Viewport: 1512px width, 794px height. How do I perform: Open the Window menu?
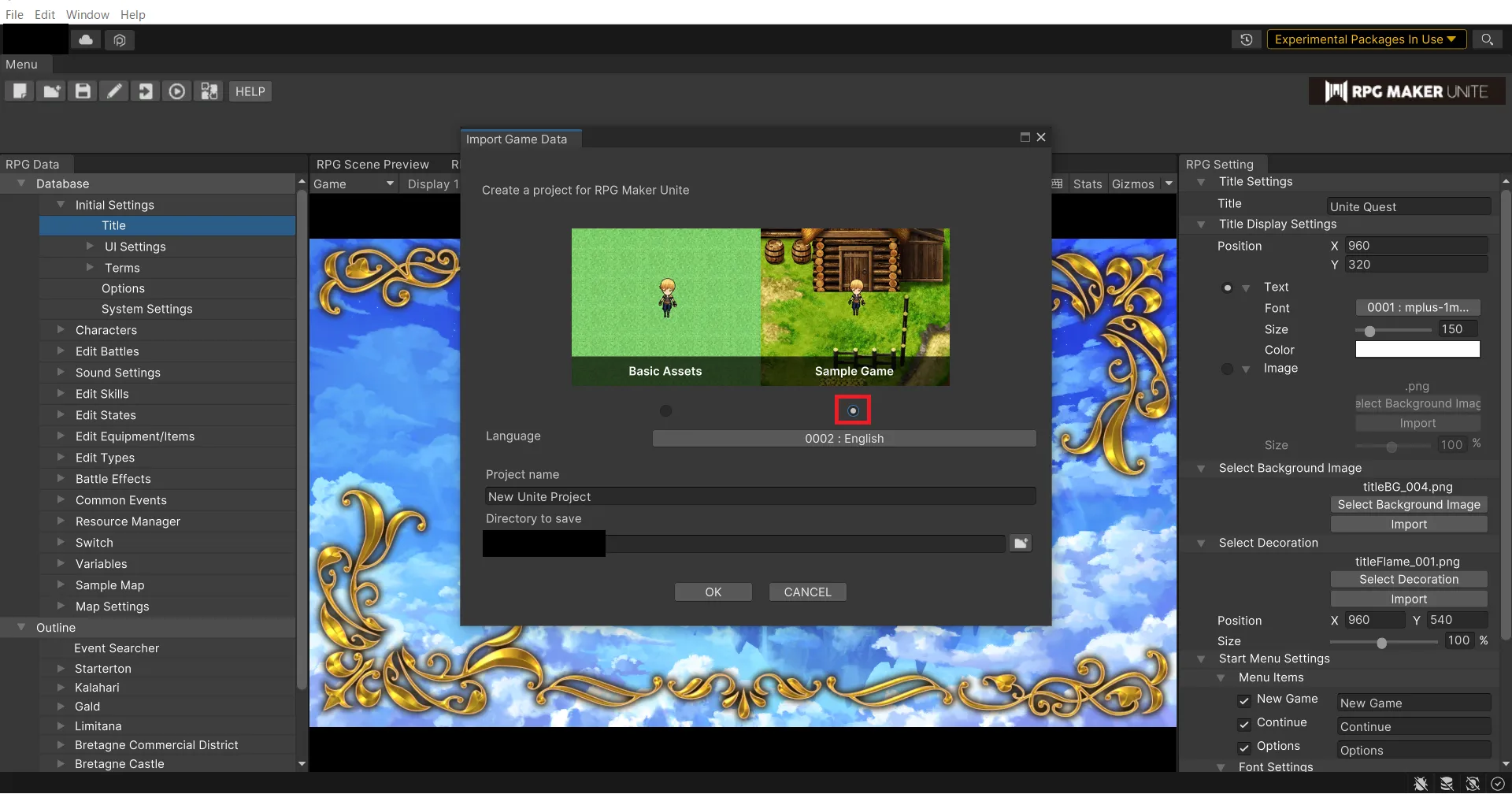87,14
